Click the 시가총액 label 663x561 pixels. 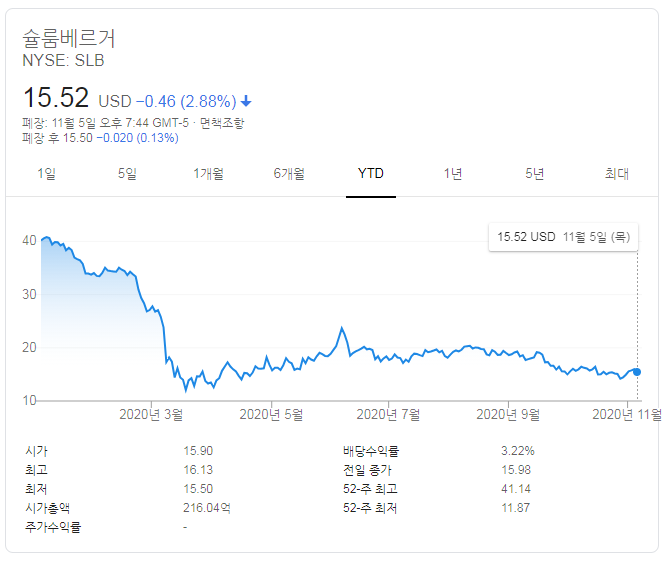coord(47,508)
